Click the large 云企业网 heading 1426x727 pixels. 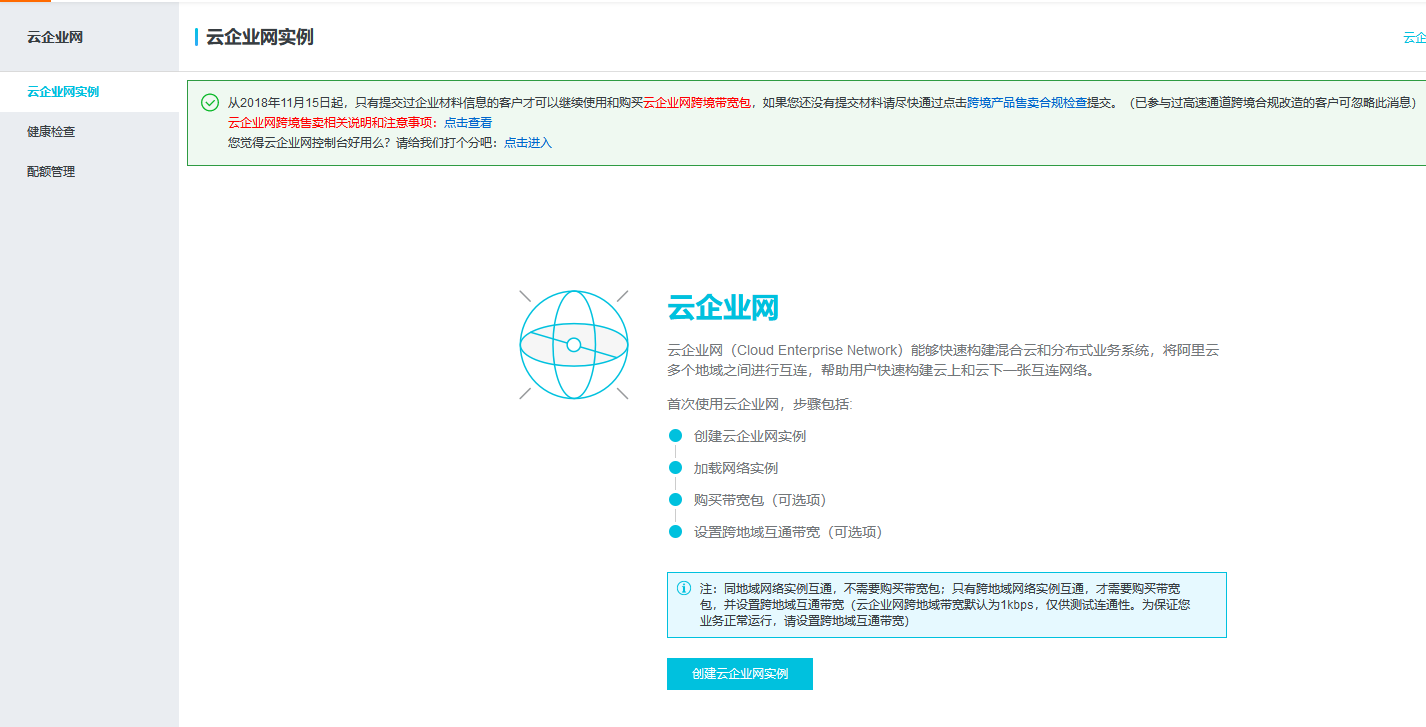[723, 307]
